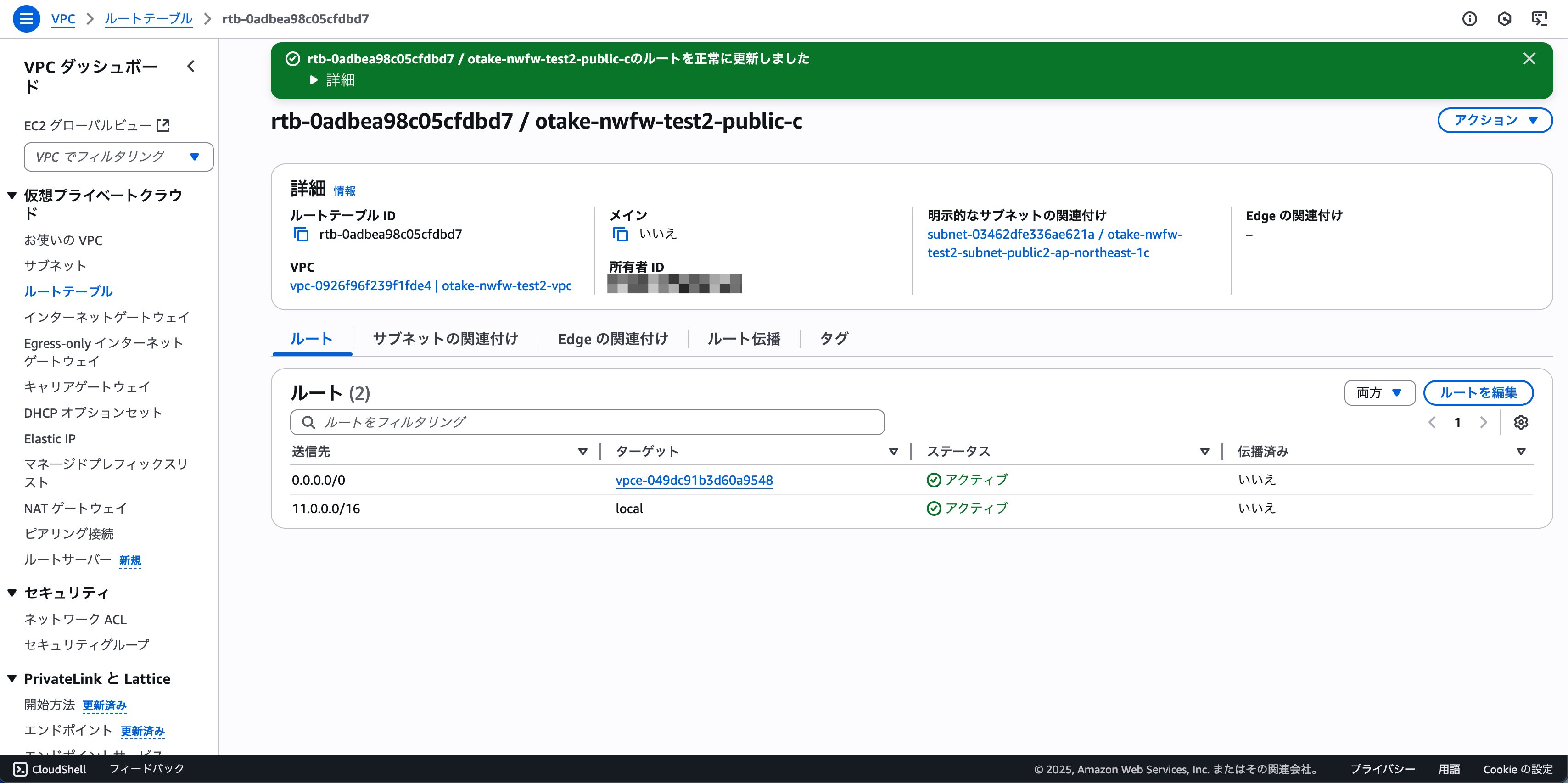Screen dimensions: 1568x783
Task: Collapse 仮想プライベートクラウド section
Action: tap(11, 196)
